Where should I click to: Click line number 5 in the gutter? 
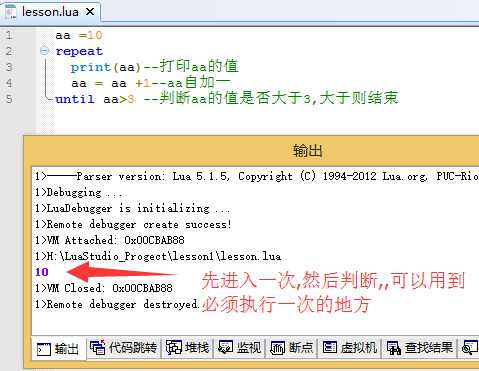click(9, 99)
